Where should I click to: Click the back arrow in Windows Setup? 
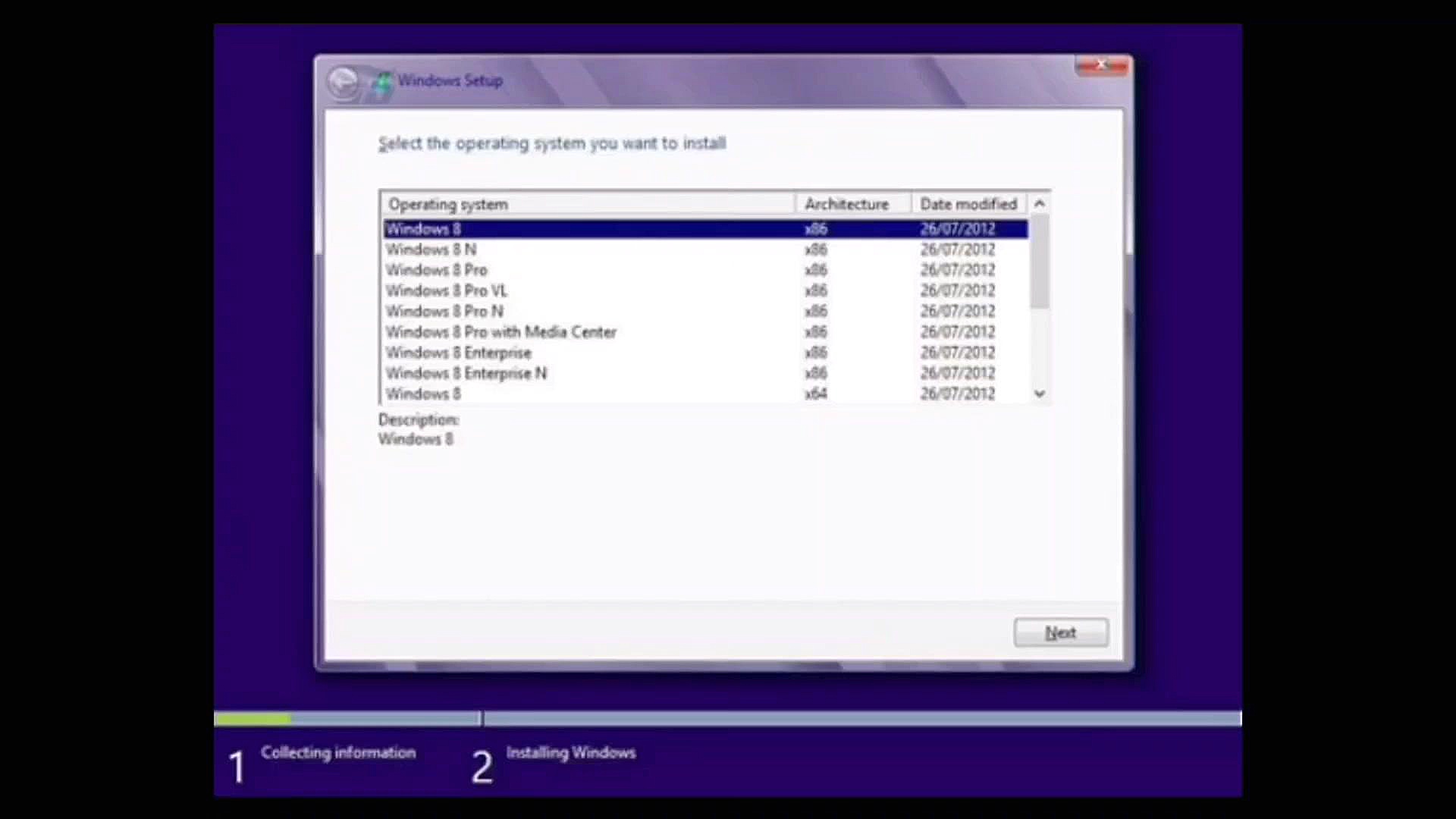[x=344, y=81]
